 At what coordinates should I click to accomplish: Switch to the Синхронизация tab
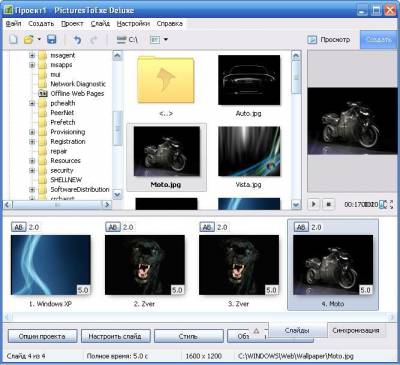click(x=356, y=331)
